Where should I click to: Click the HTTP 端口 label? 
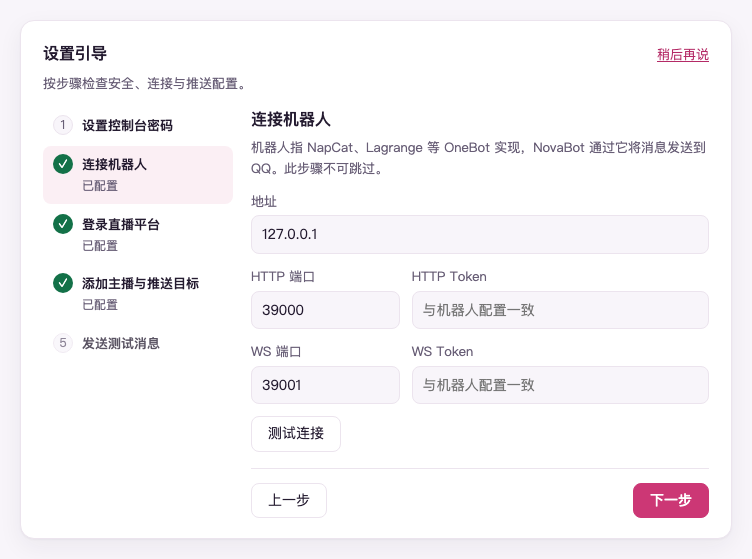(x=283, y=277)
